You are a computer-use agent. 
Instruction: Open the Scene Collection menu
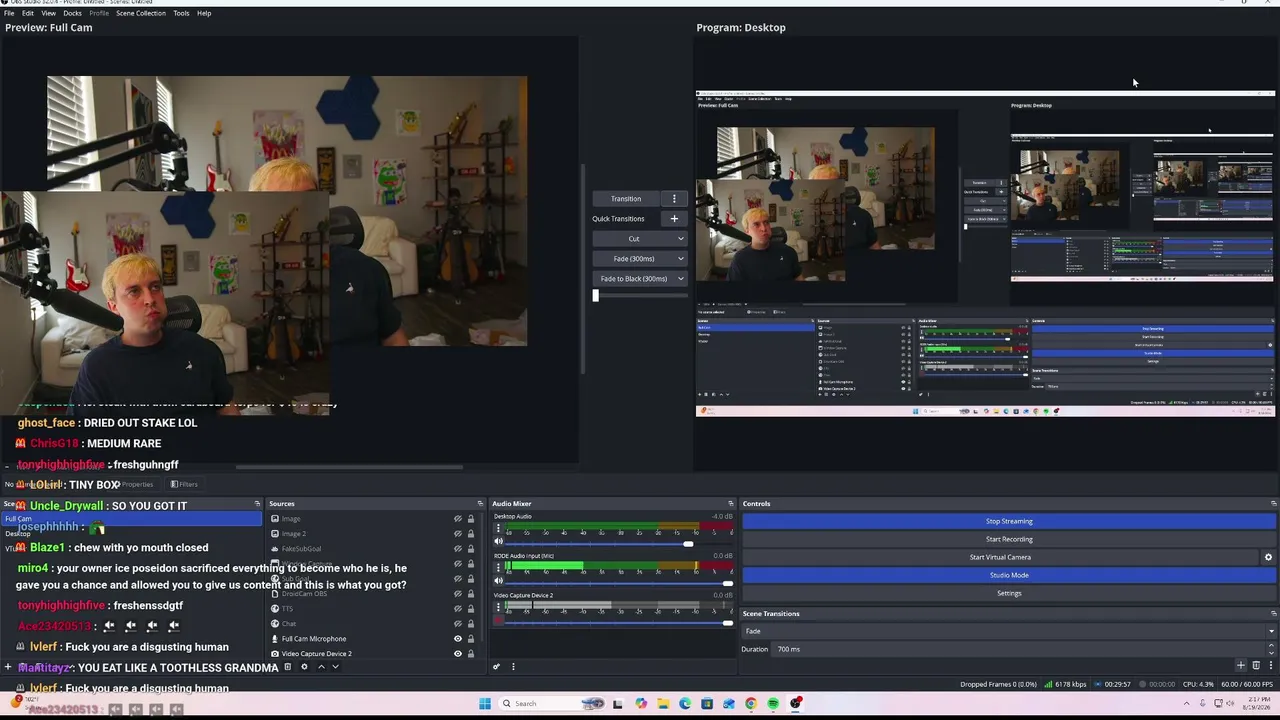(141, 13)
